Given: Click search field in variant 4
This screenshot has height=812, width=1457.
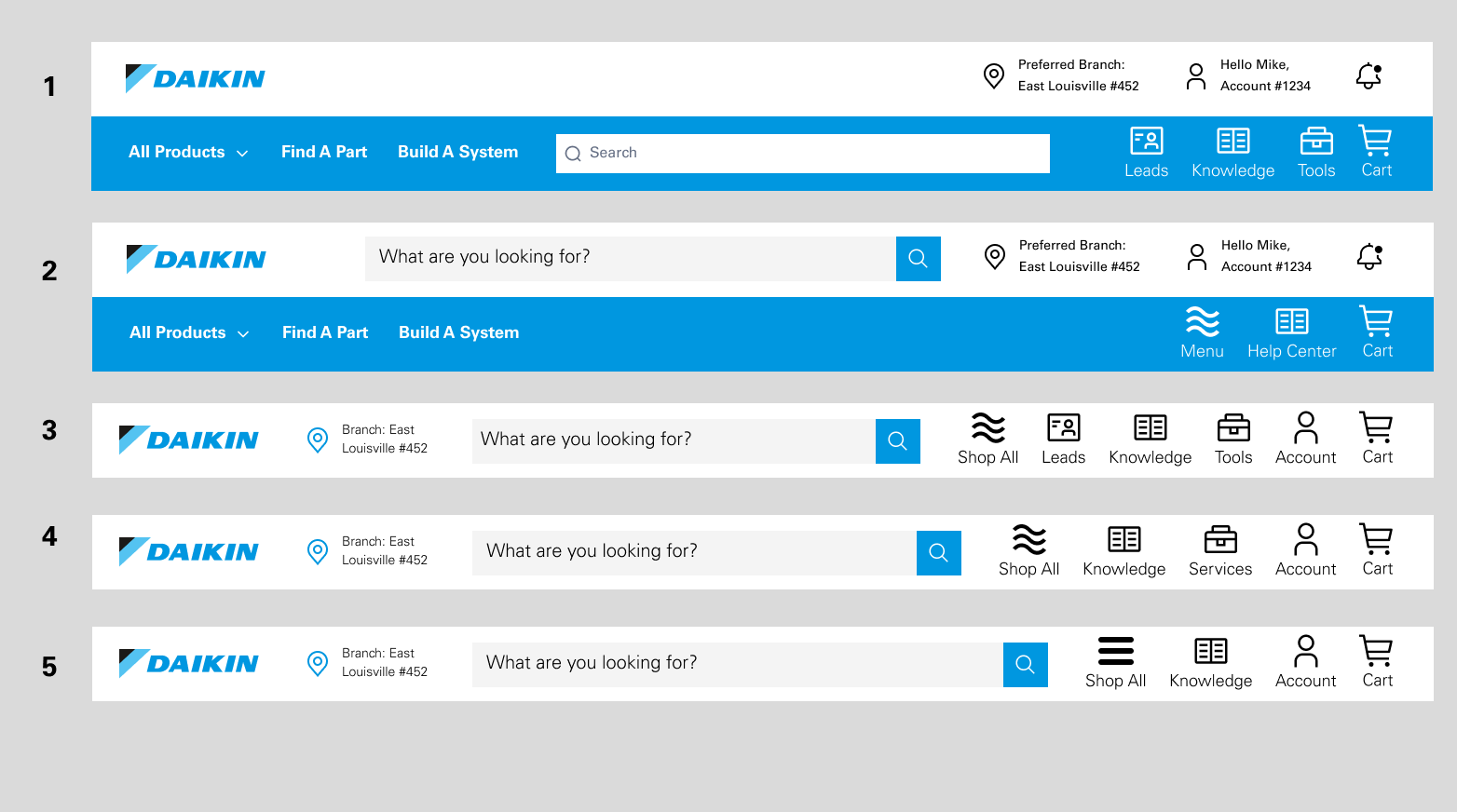Looking at the screenshot, I should coord(694,553).
